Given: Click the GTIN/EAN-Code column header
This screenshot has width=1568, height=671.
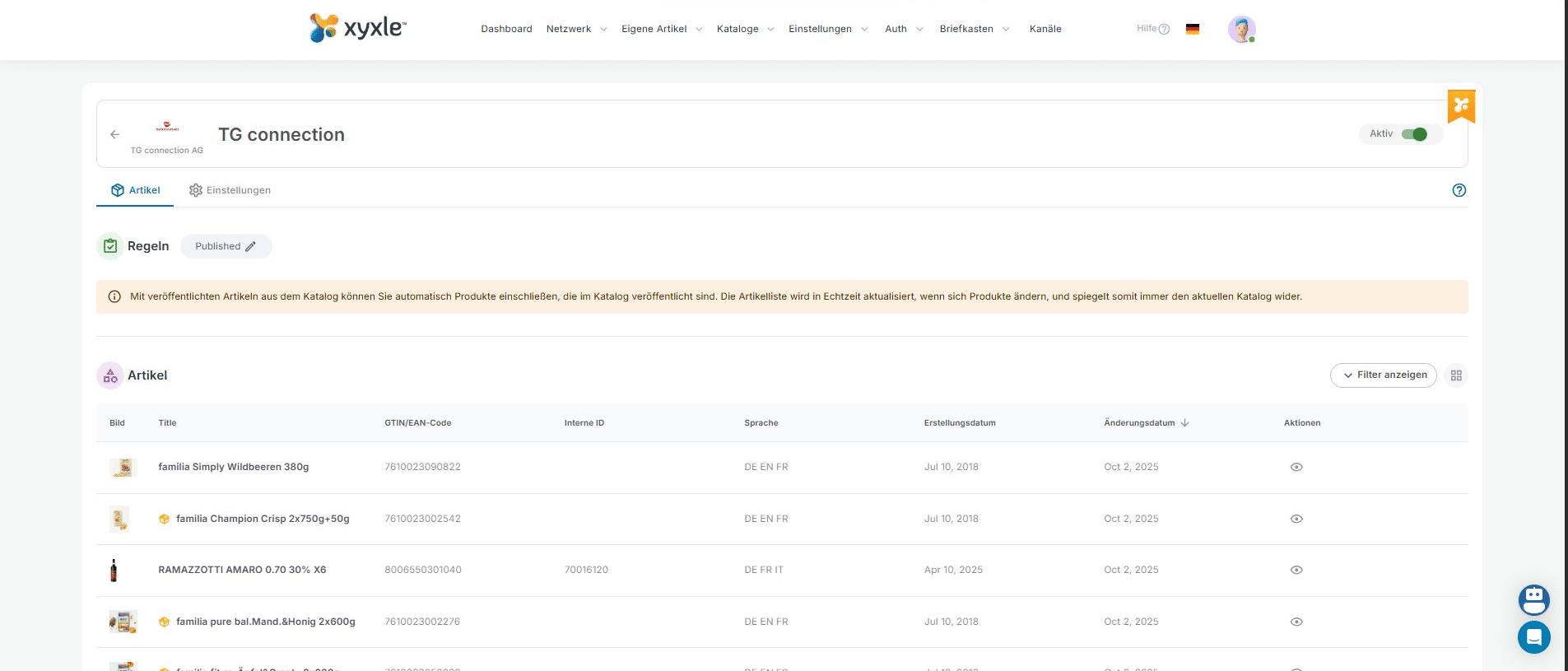Looking at the screenshot, I should (x=418, y=423).
